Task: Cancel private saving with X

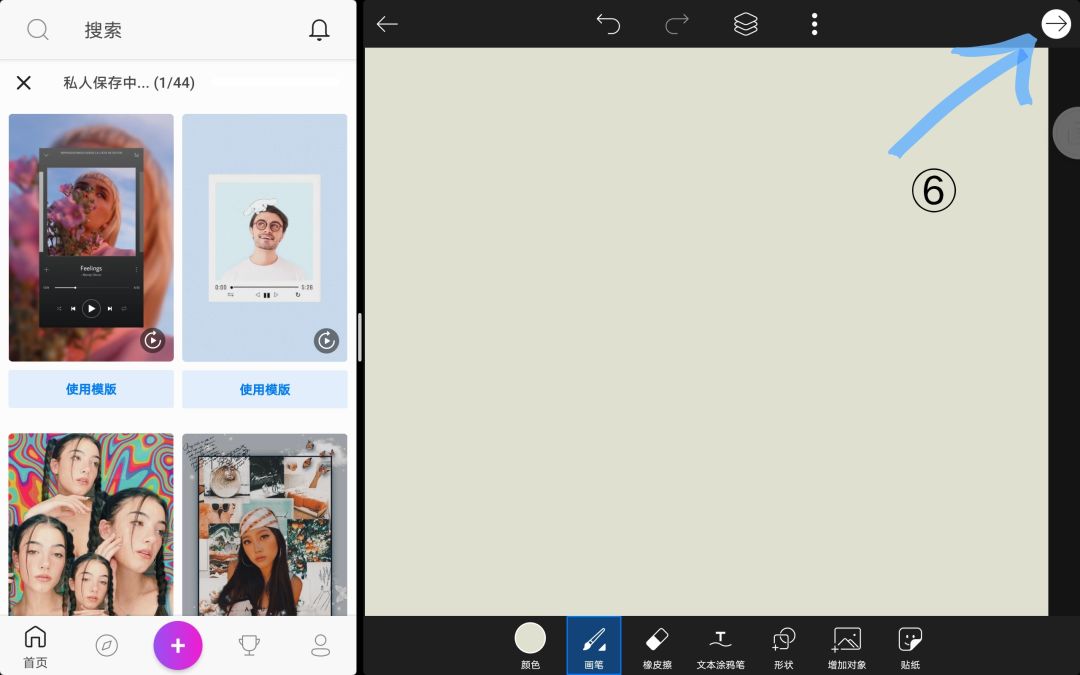Action: 23,83
